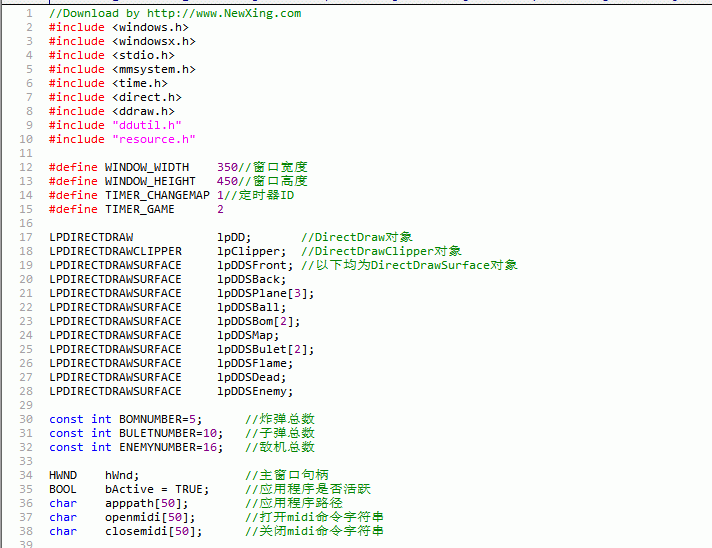712x548 pixels.
Task: Click the DirectDrawSurface对象 comment on line 19
Action: coord(409,266)
